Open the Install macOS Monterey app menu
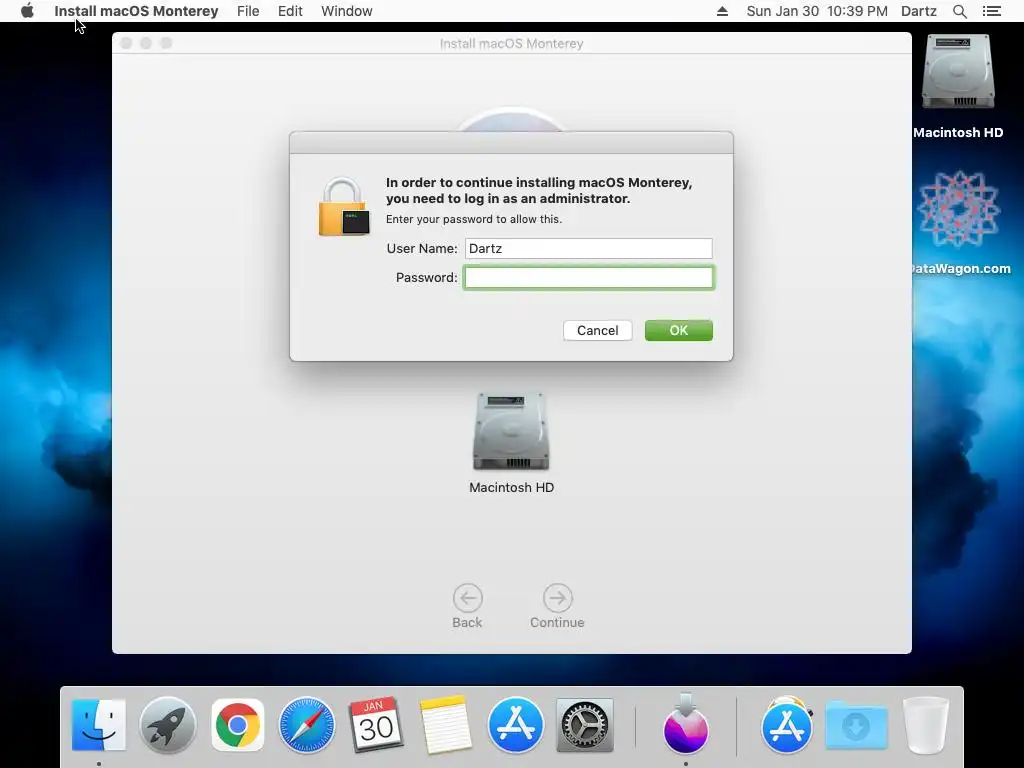Viewport: 1024px width, 768px height. click(136, 11)
